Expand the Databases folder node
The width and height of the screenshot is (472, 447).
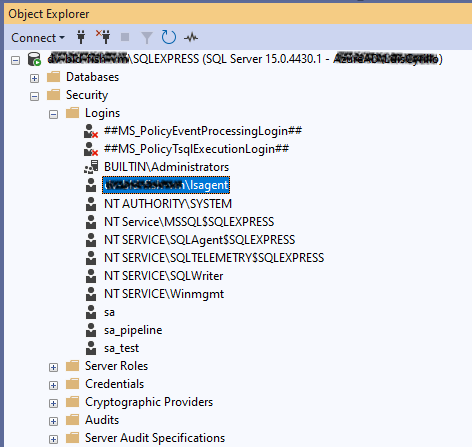[x=34, y=78]
